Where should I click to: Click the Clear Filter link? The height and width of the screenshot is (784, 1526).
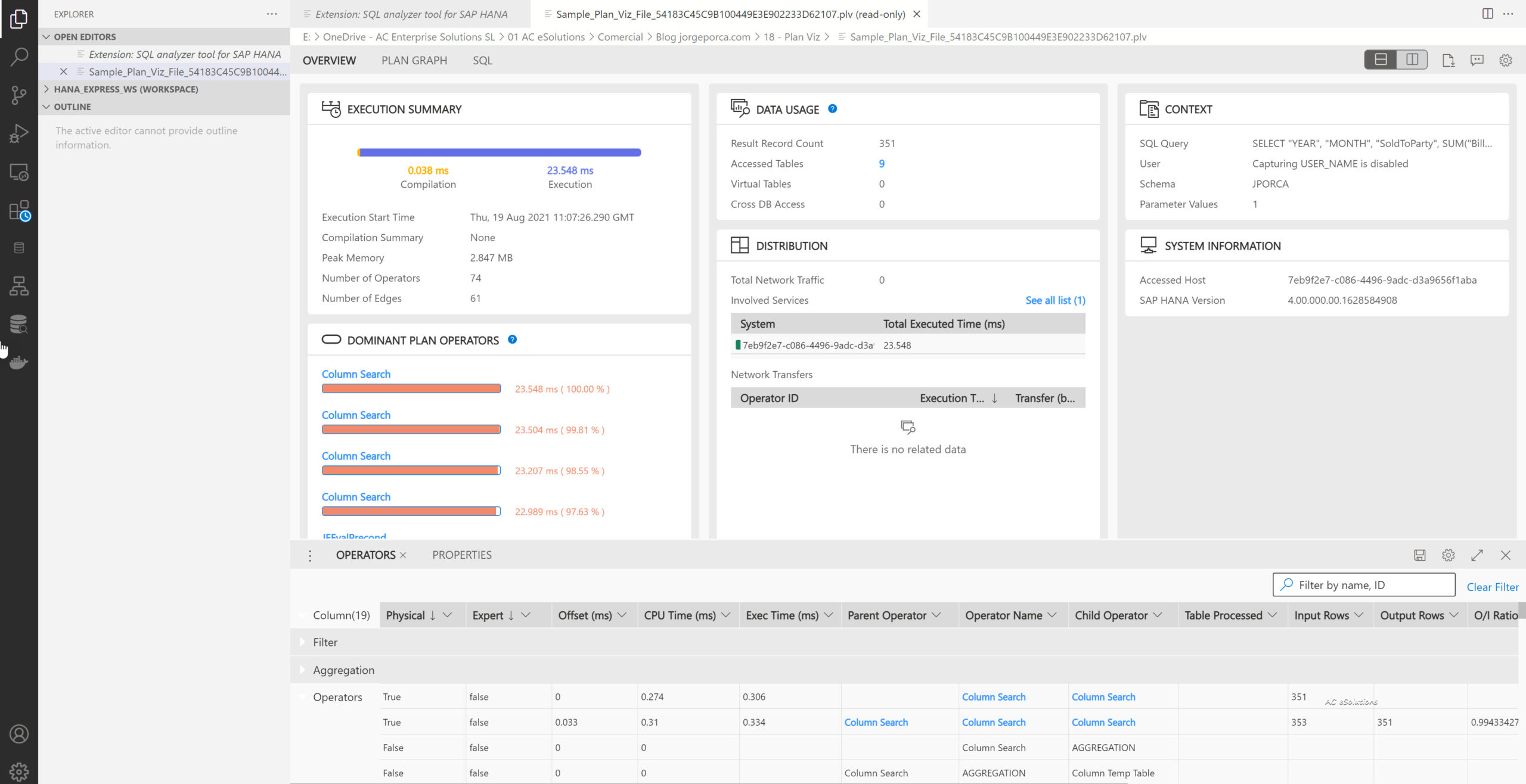tap(1493, 587)
